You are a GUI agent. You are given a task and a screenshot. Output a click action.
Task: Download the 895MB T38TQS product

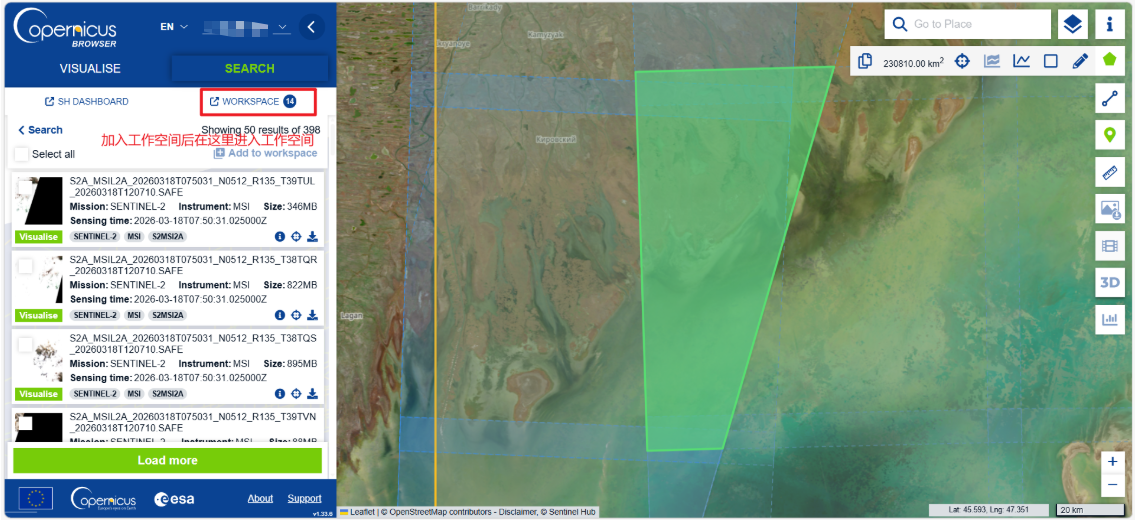coord(313,394)
